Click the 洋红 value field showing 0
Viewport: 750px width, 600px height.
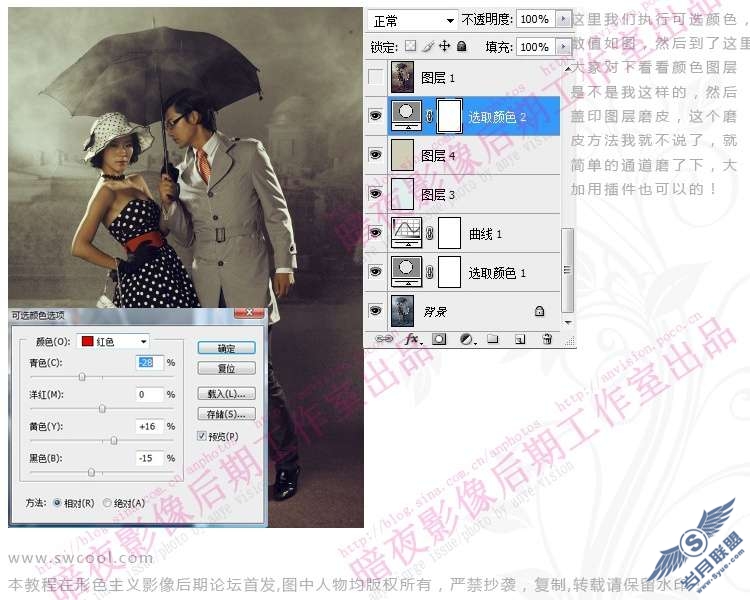pyautogui.click(x=149, y=394)
